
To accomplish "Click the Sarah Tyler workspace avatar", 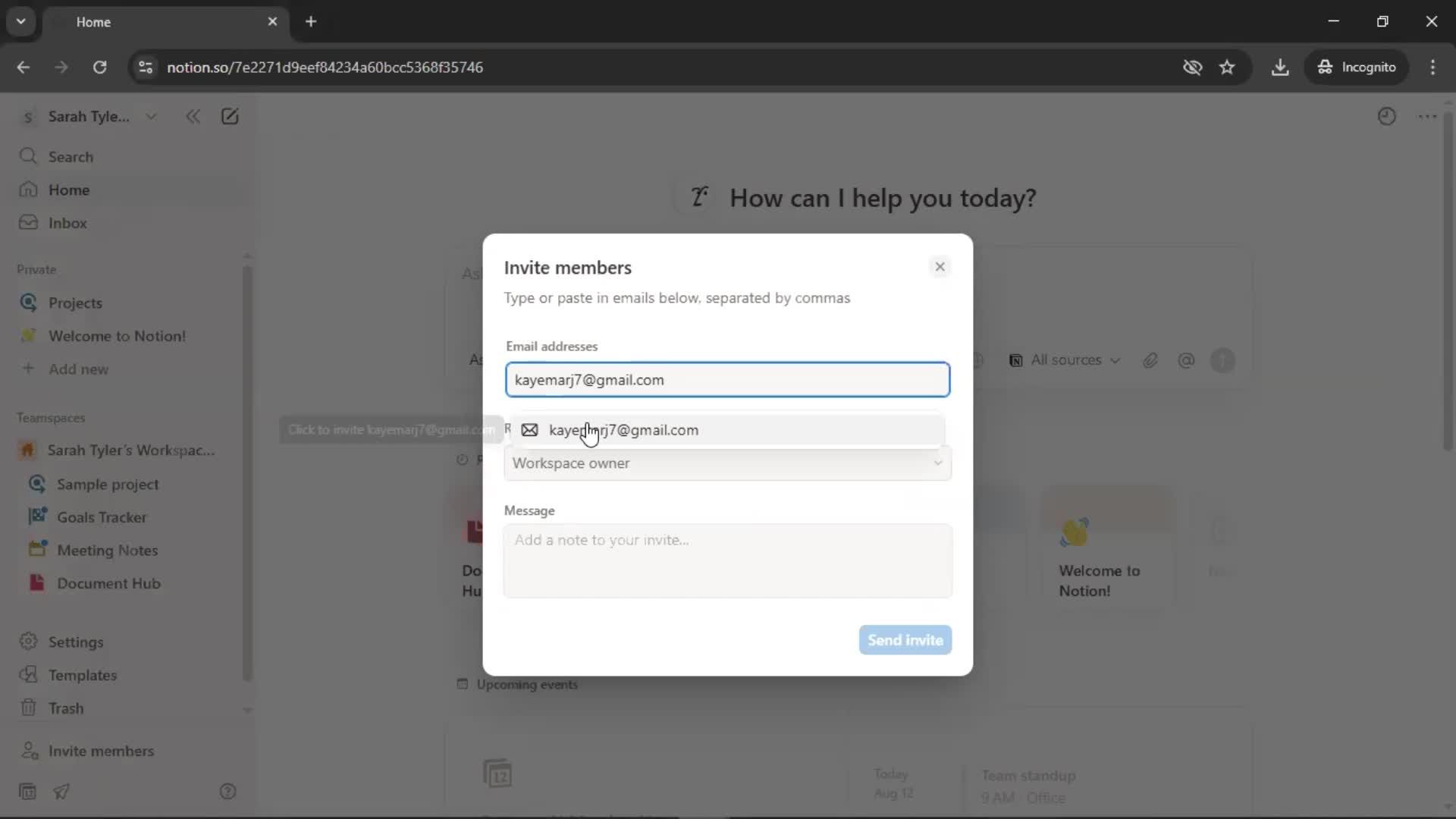I will (x=28, y=117).
